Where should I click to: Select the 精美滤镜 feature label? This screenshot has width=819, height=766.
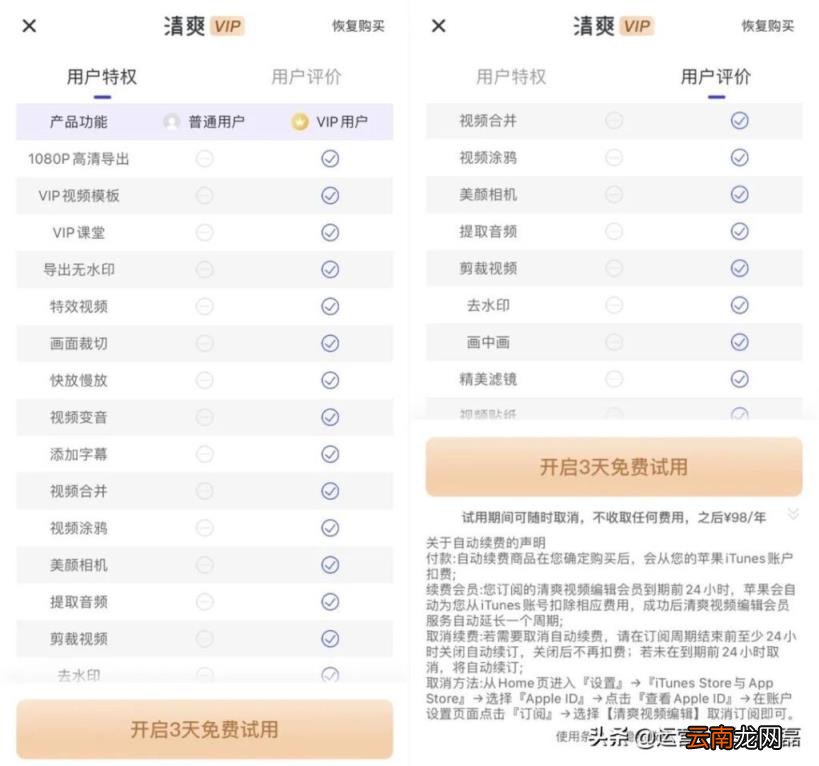click(488, 379)
